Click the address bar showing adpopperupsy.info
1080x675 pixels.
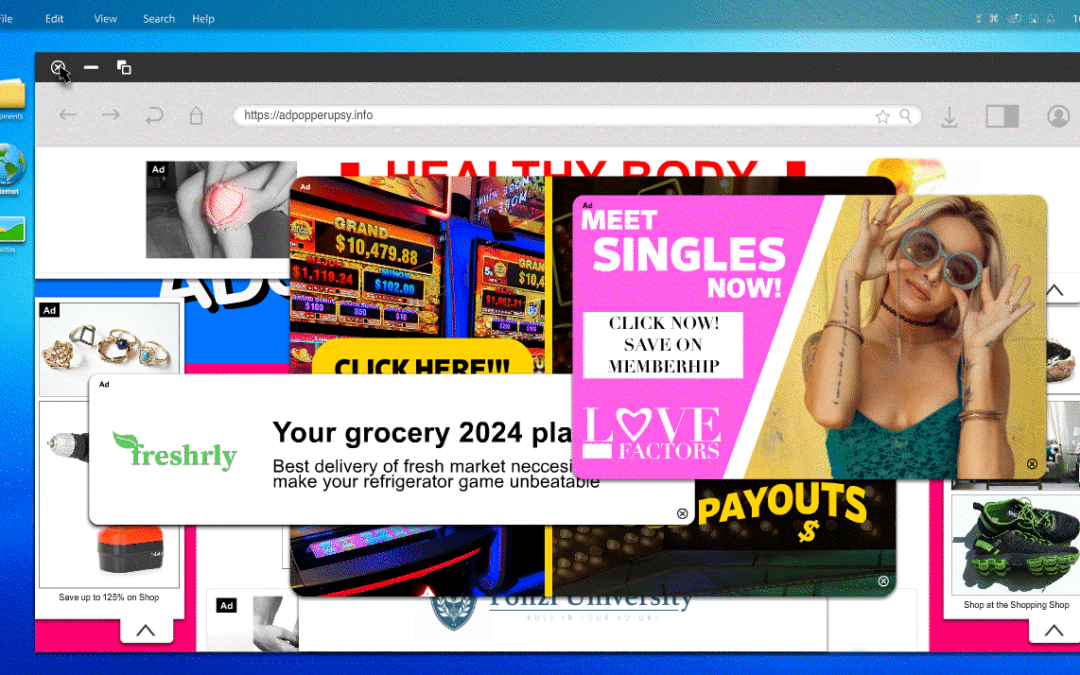[x=550, y=116]
